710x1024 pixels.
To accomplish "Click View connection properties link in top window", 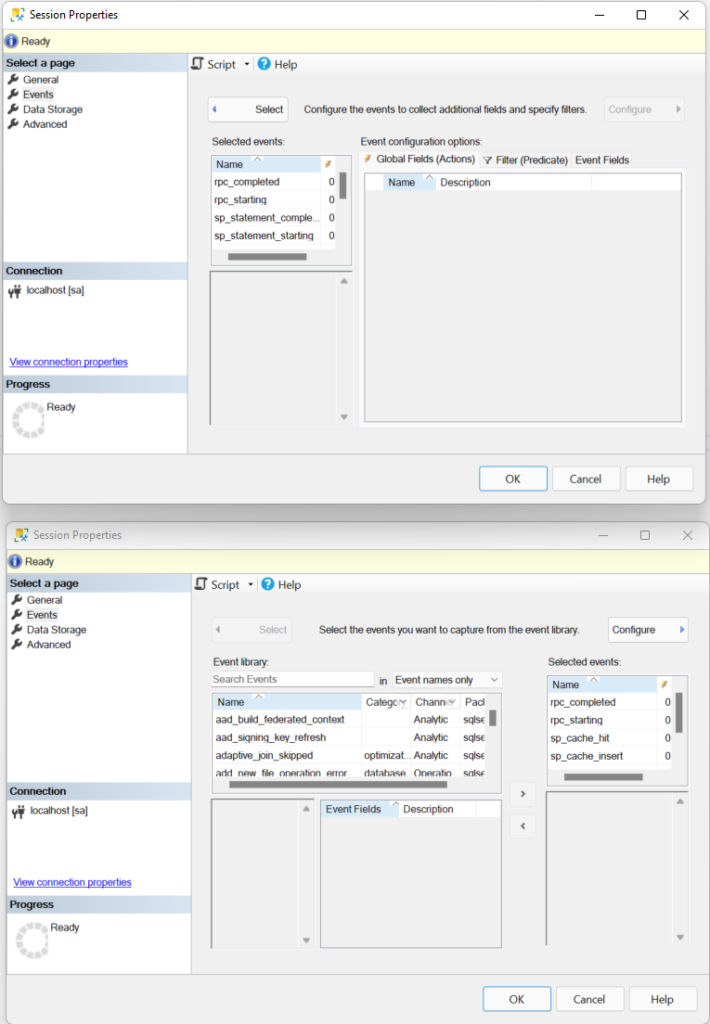I will (x=69, y=362).
